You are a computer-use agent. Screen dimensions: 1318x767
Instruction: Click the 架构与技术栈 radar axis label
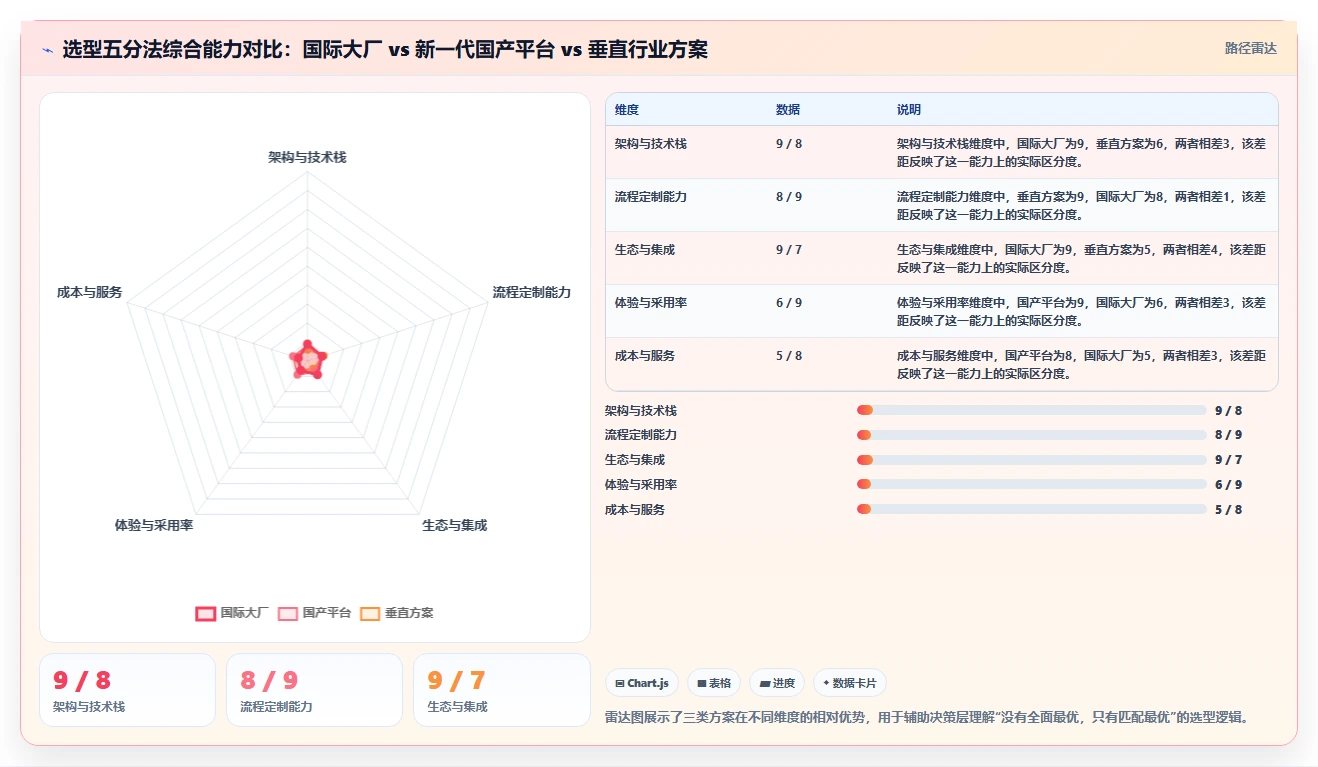pos(307,157)
